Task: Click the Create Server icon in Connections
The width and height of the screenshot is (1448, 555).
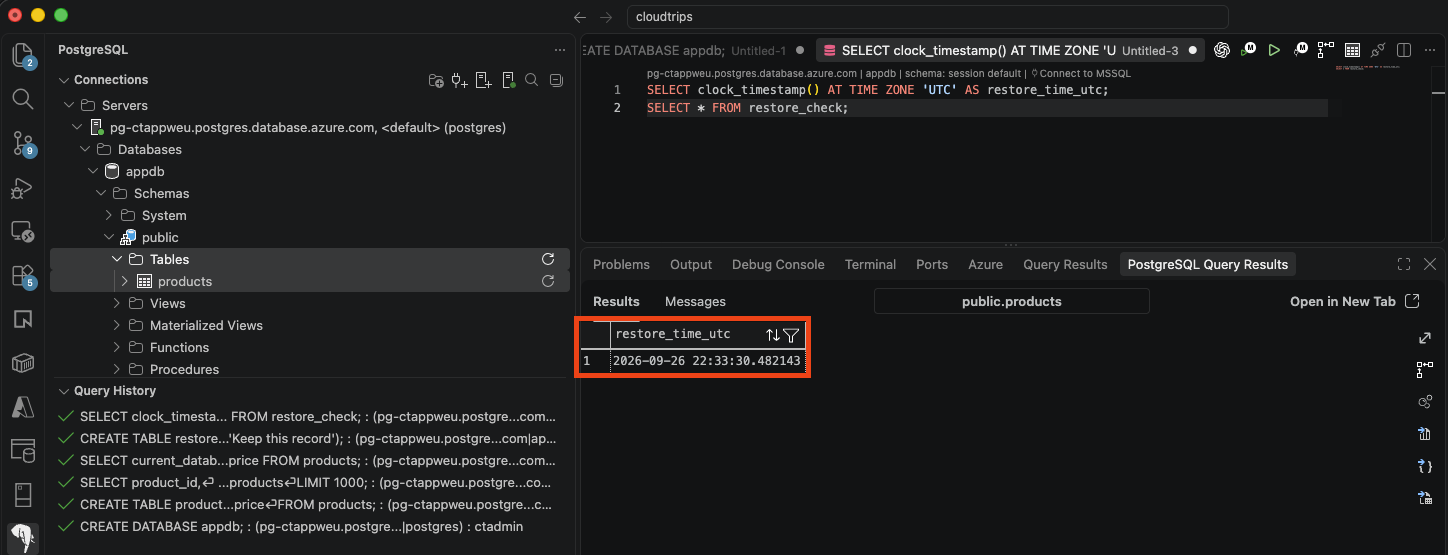Action: click(484, 80)
